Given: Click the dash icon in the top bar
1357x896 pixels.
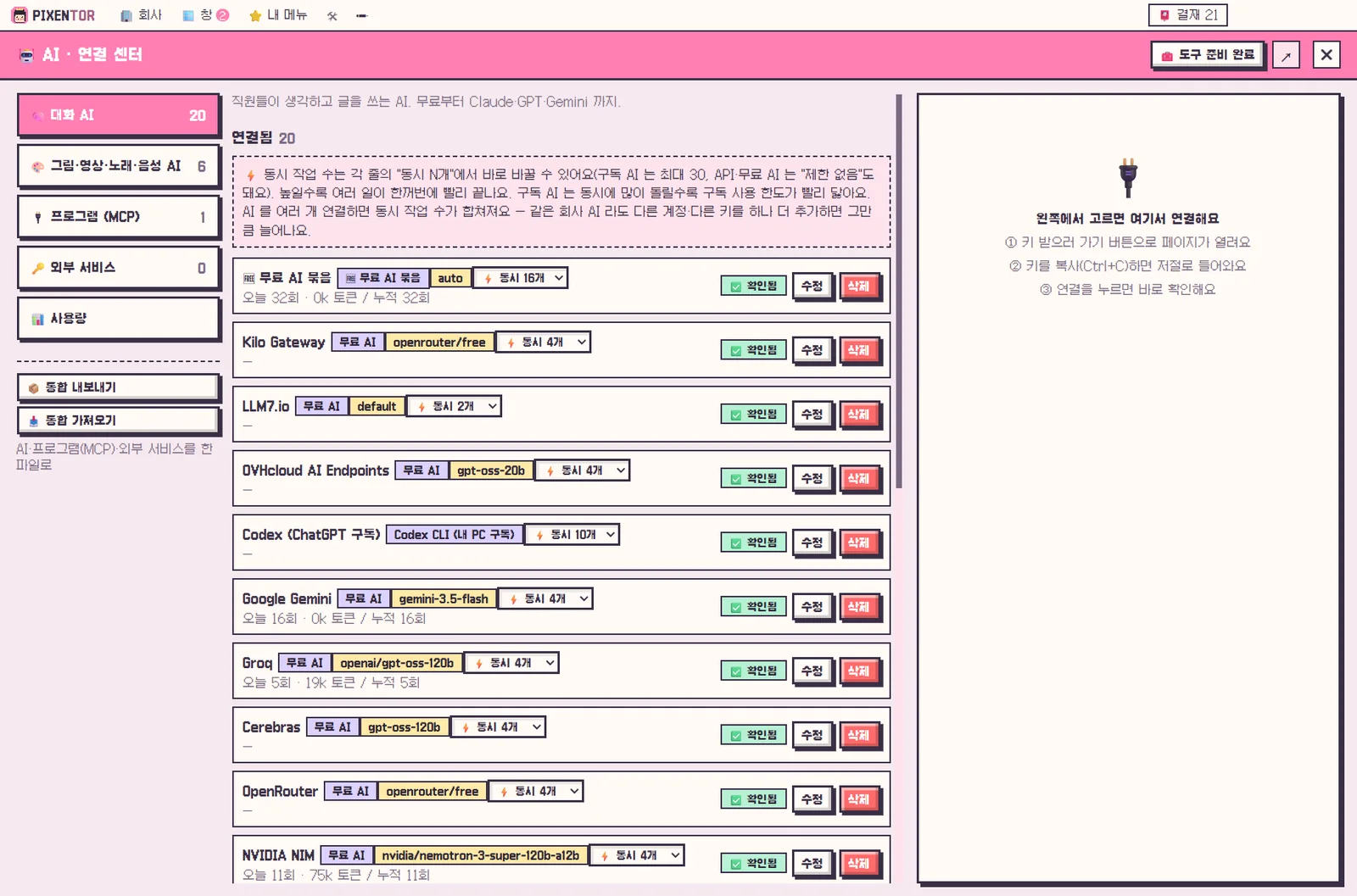Looking at the screenshot, I should 361,15.
